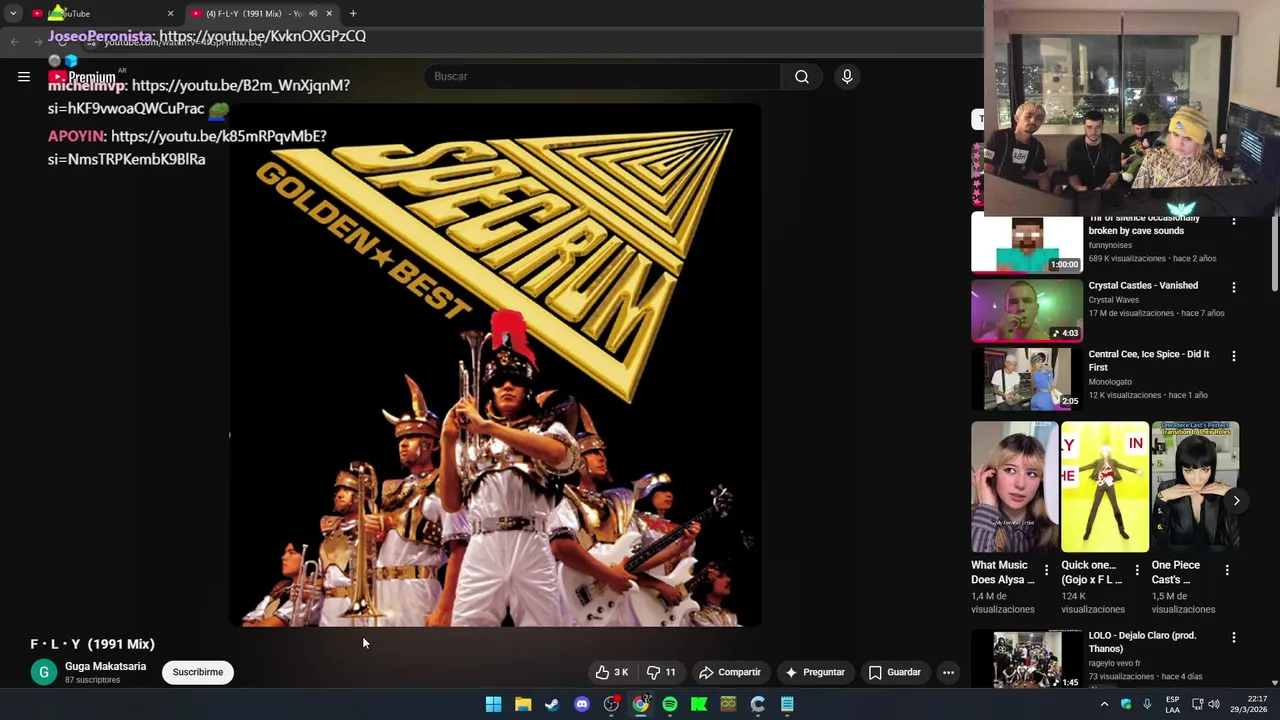Screen dimensions: 1280x720
Task: Open the ESP LAA language switcher
Action: click(1172, 704)
